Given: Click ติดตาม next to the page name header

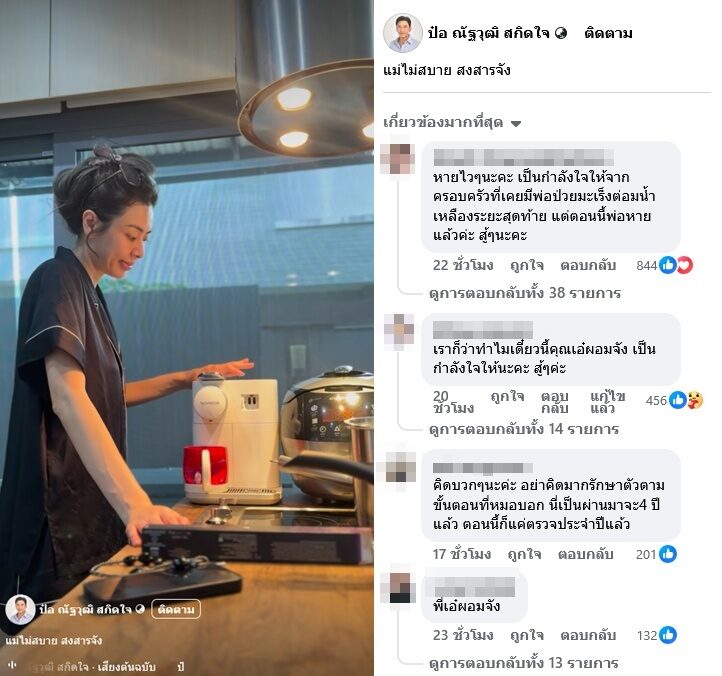Looking at the screenshot, I should pos(608,33).
